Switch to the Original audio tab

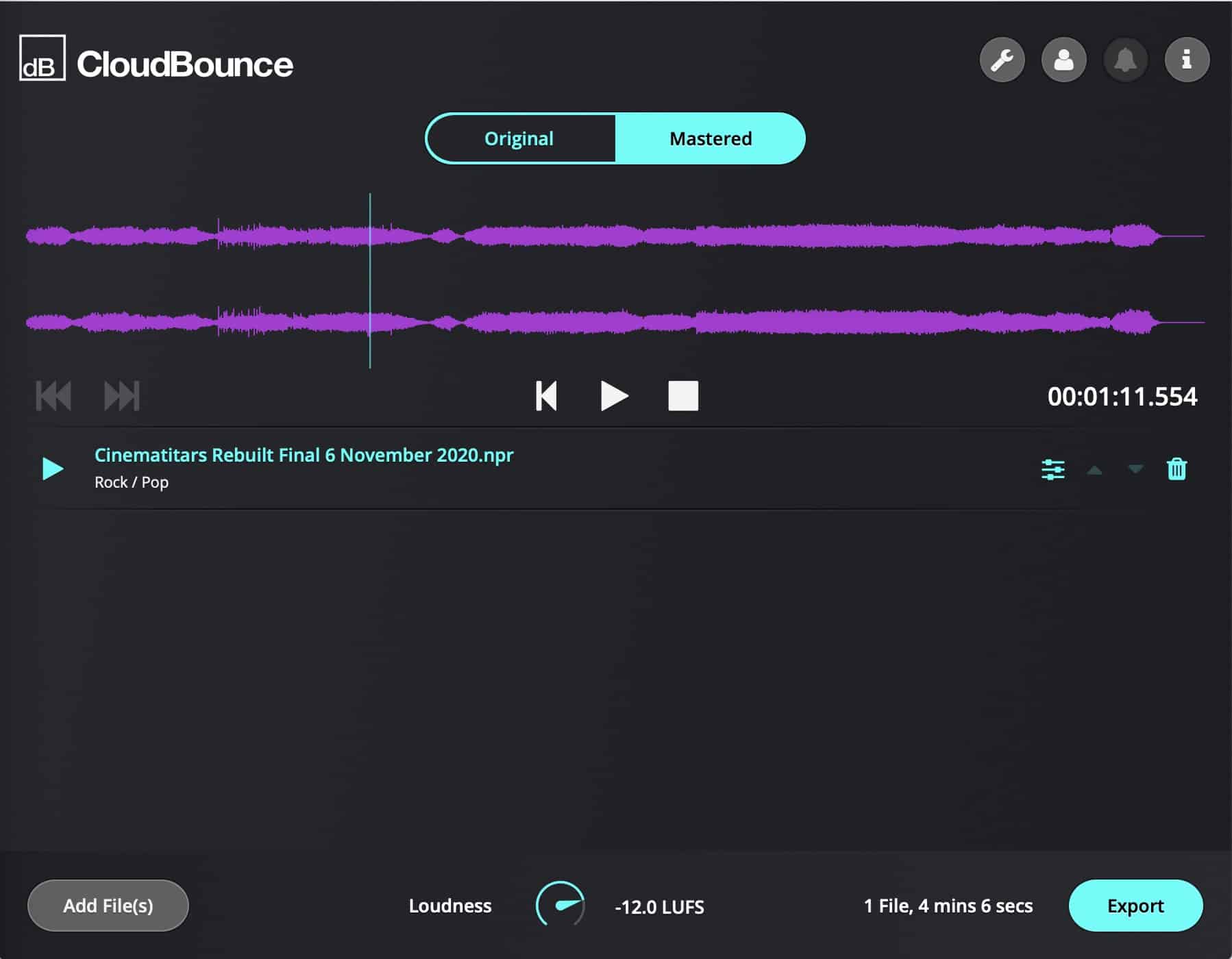(519, 138)
